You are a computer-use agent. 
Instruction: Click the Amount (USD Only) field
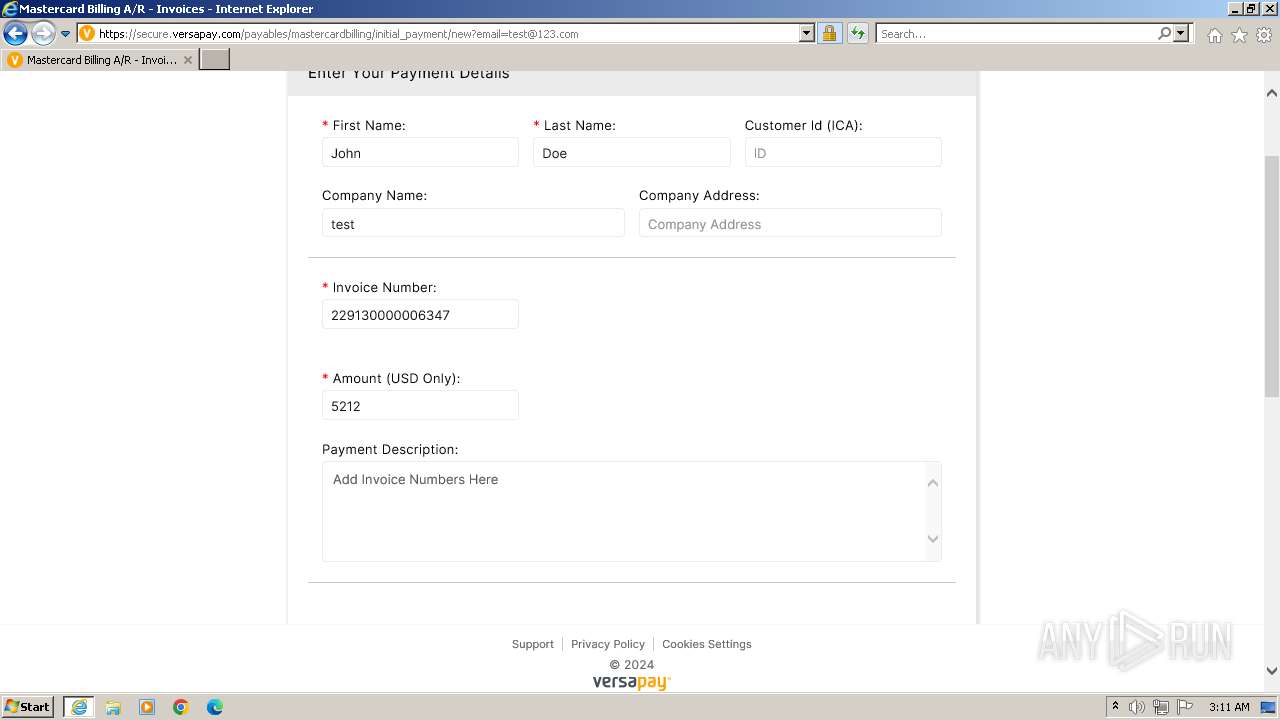(420, 405)
